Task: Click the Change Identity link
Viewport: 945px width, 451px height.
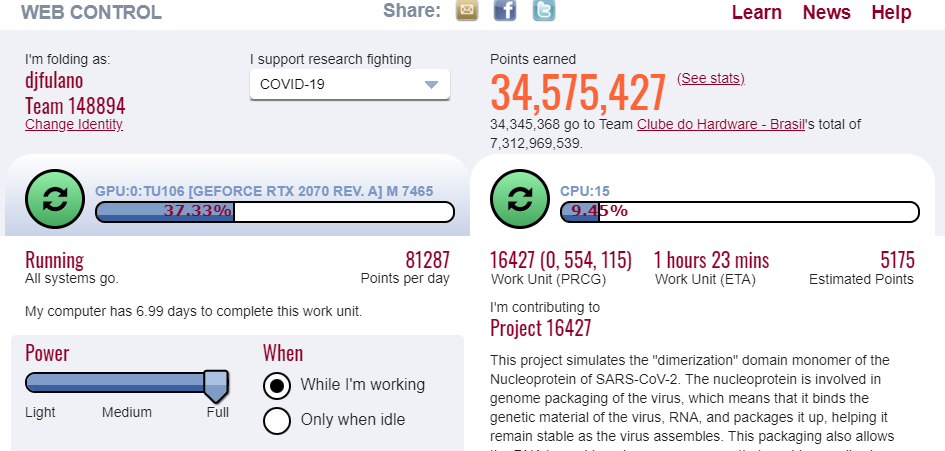Action: (74, 124)
